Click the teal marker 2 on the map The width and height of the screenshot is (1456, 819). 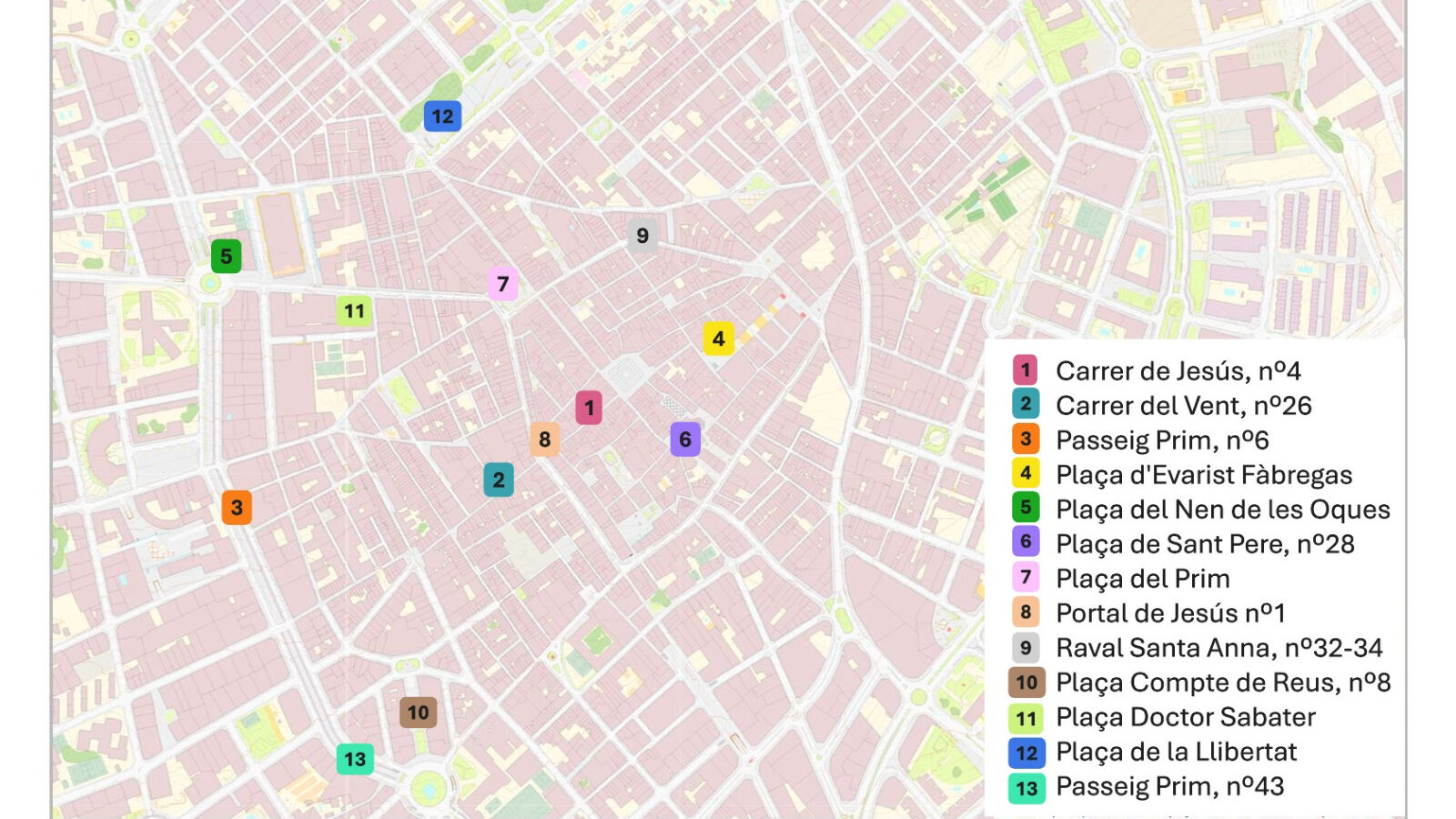[498, 480]
